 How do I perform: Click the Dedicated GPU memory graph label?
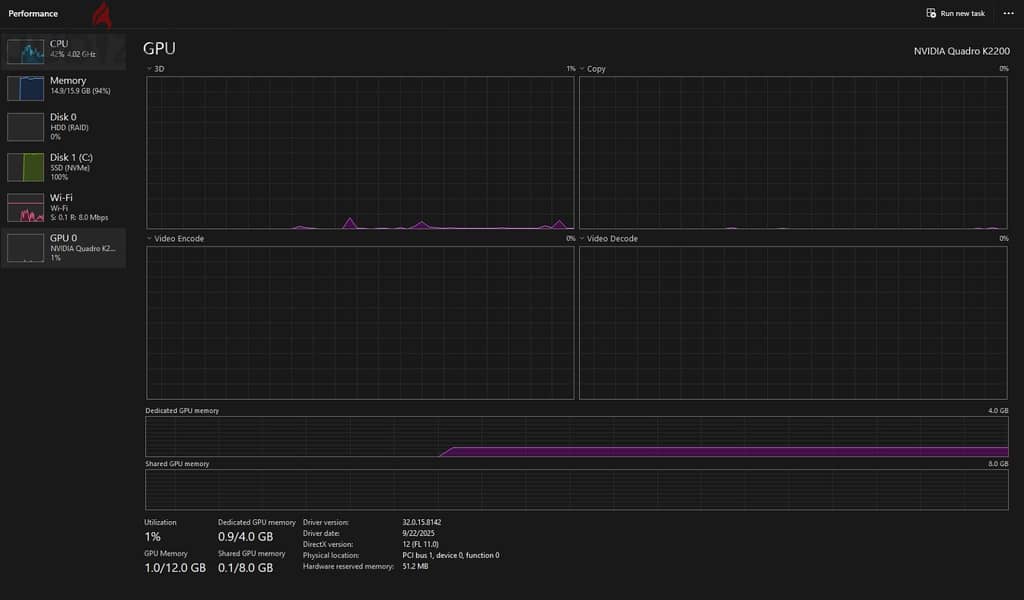click(182, 411)
